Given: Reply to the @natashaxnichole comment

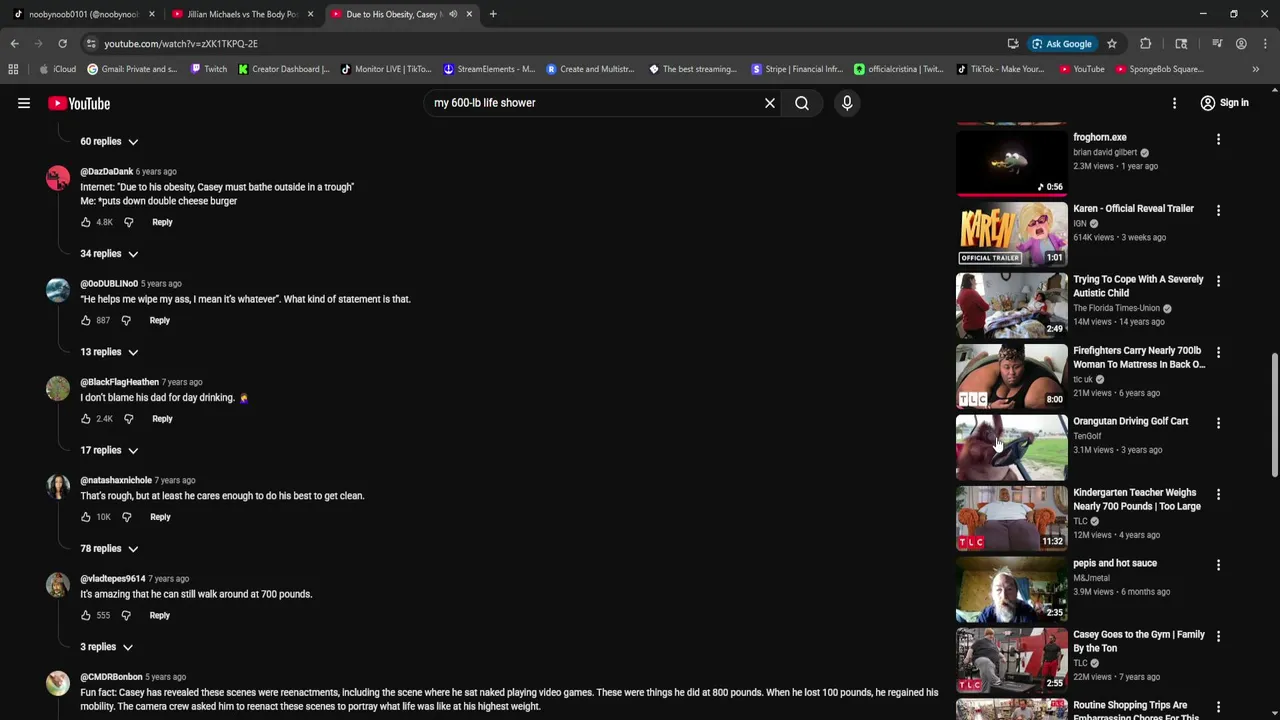Looking at the screenshot, I should [x=160, y=517].
